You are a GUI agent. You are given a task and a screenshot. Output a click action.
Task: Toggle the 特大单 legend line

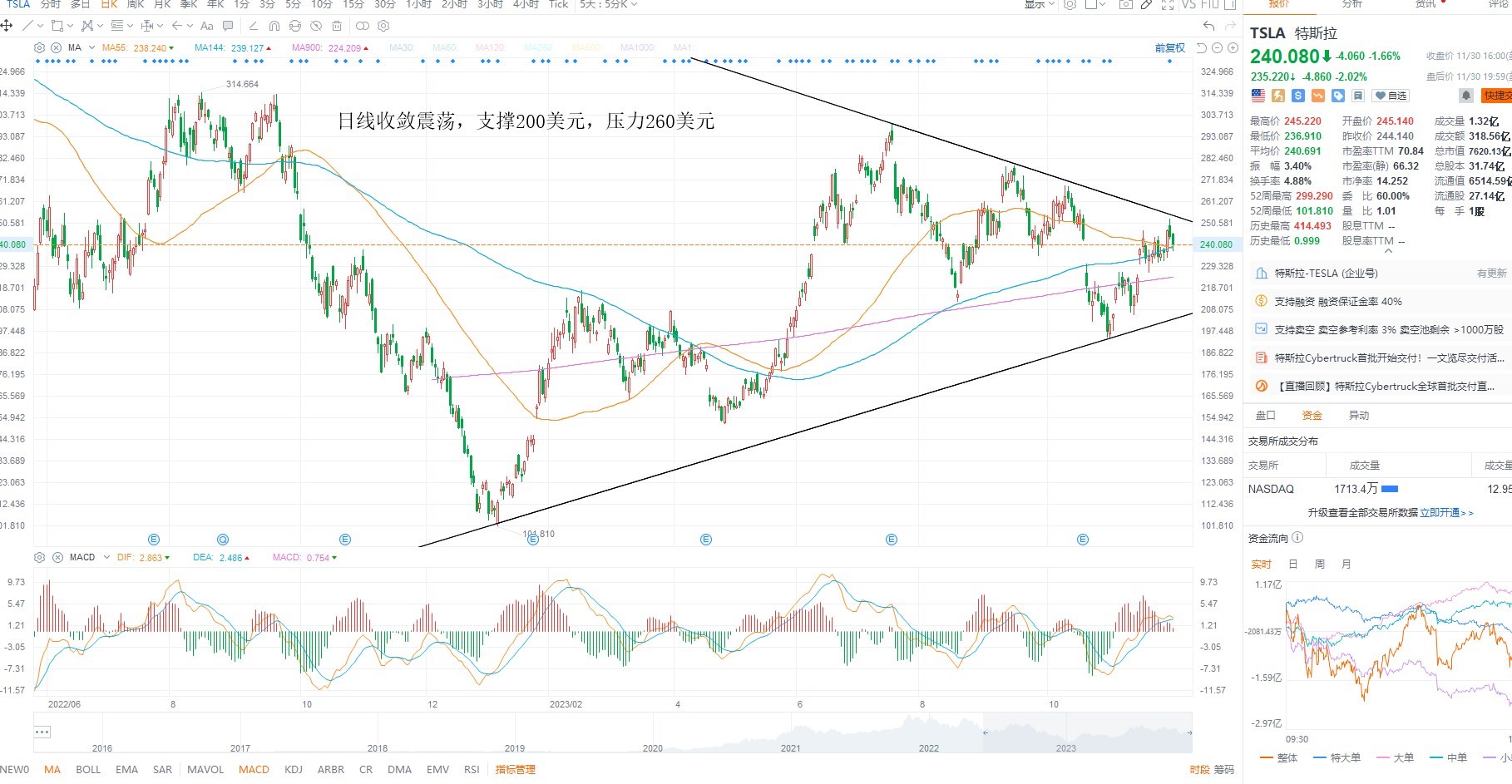tap(1337, 757)
